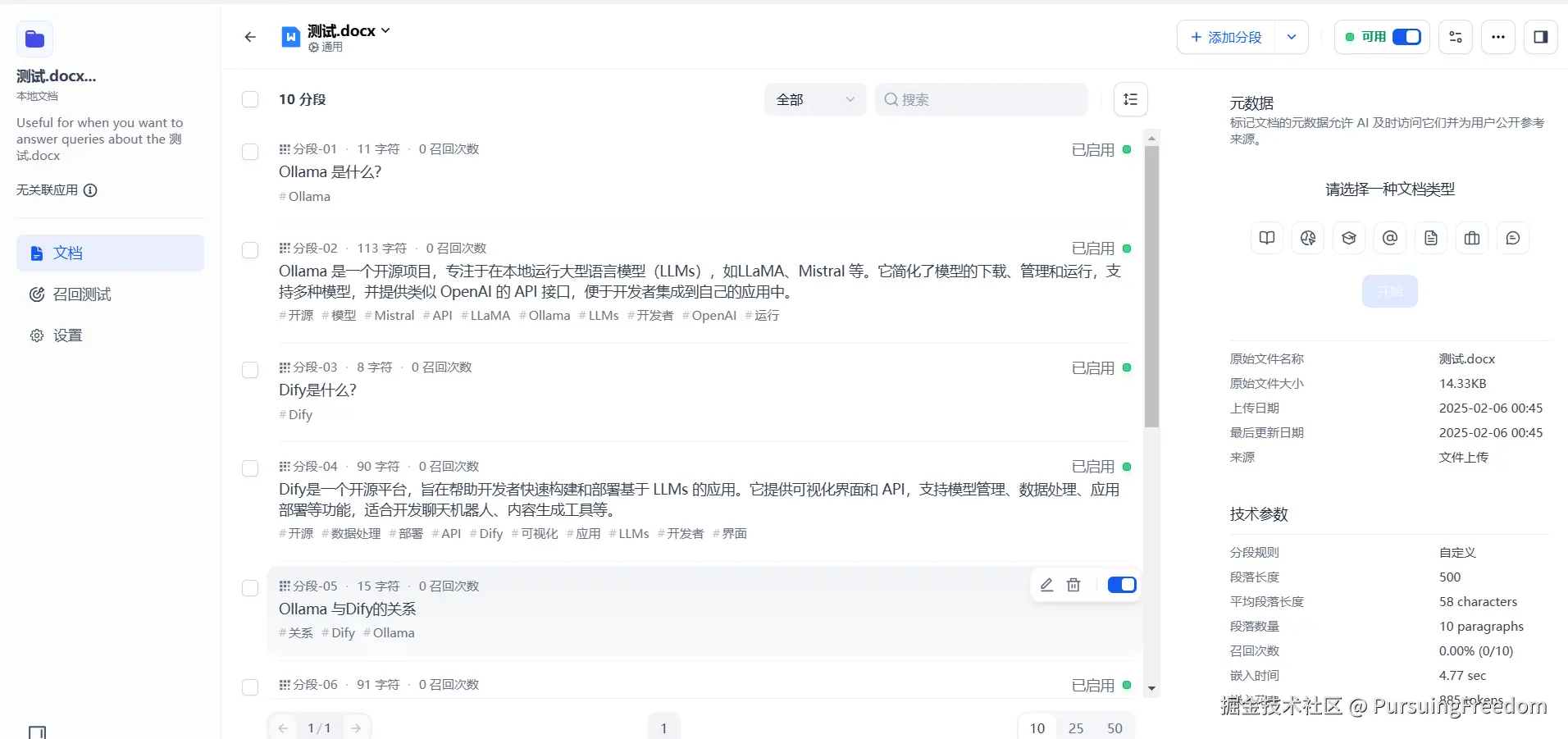This screenshot has height=739, width=1568.
Task: Click the 4.77 sec embedding time value
Action: pos(1463,676)
